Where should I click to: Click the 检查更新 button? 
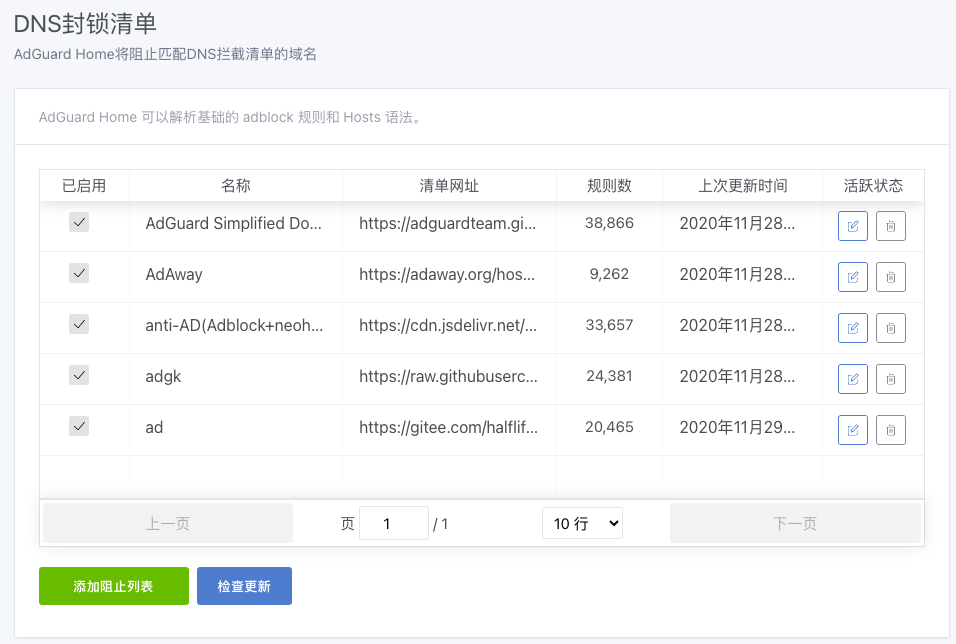click(x=244, y=586)
